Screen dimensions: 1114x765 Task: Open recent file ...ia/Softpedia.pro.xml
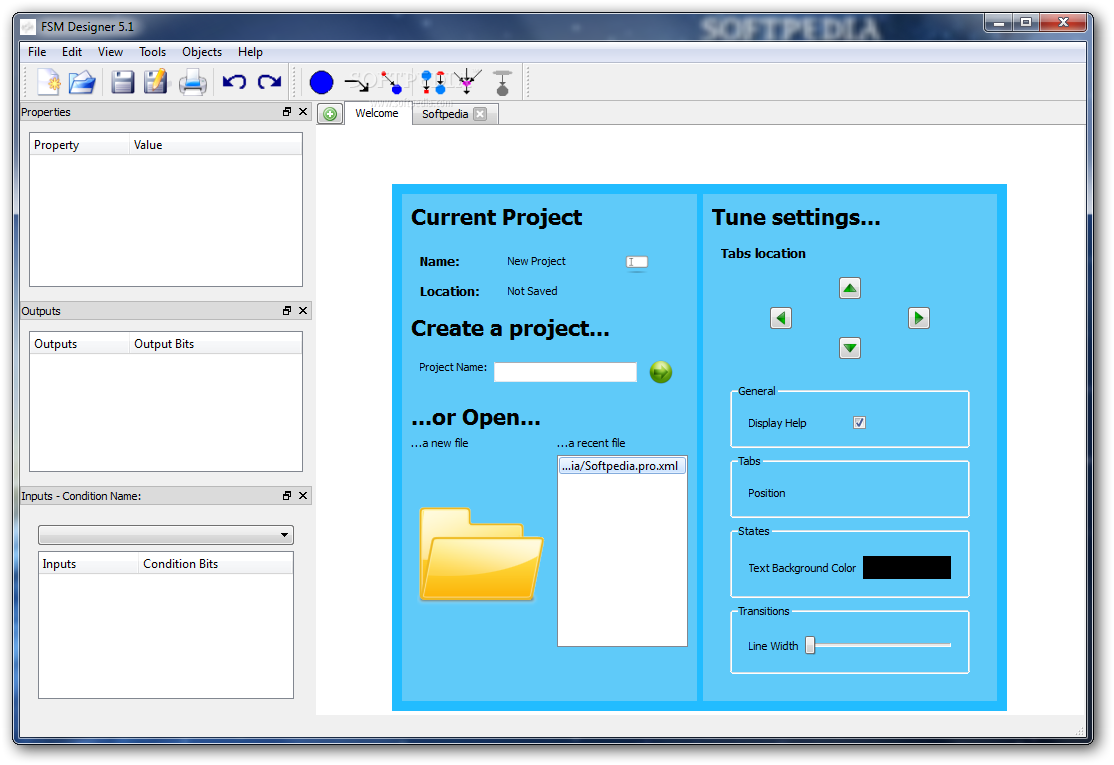point(622,466)
